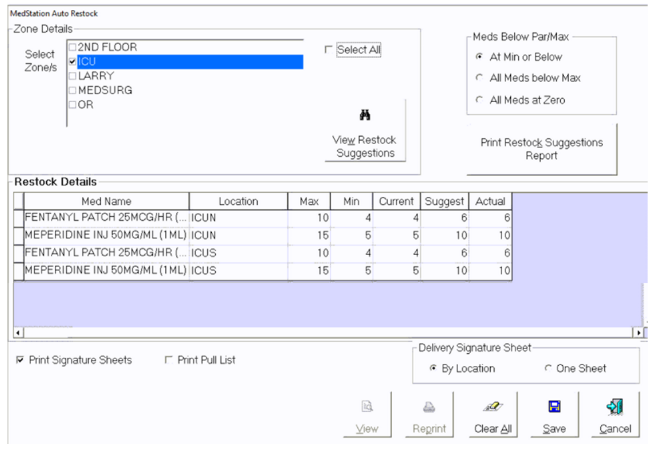Enable the Print Pull List checkbox
Screen dimensions: 655x452
[x=168, y=360]
